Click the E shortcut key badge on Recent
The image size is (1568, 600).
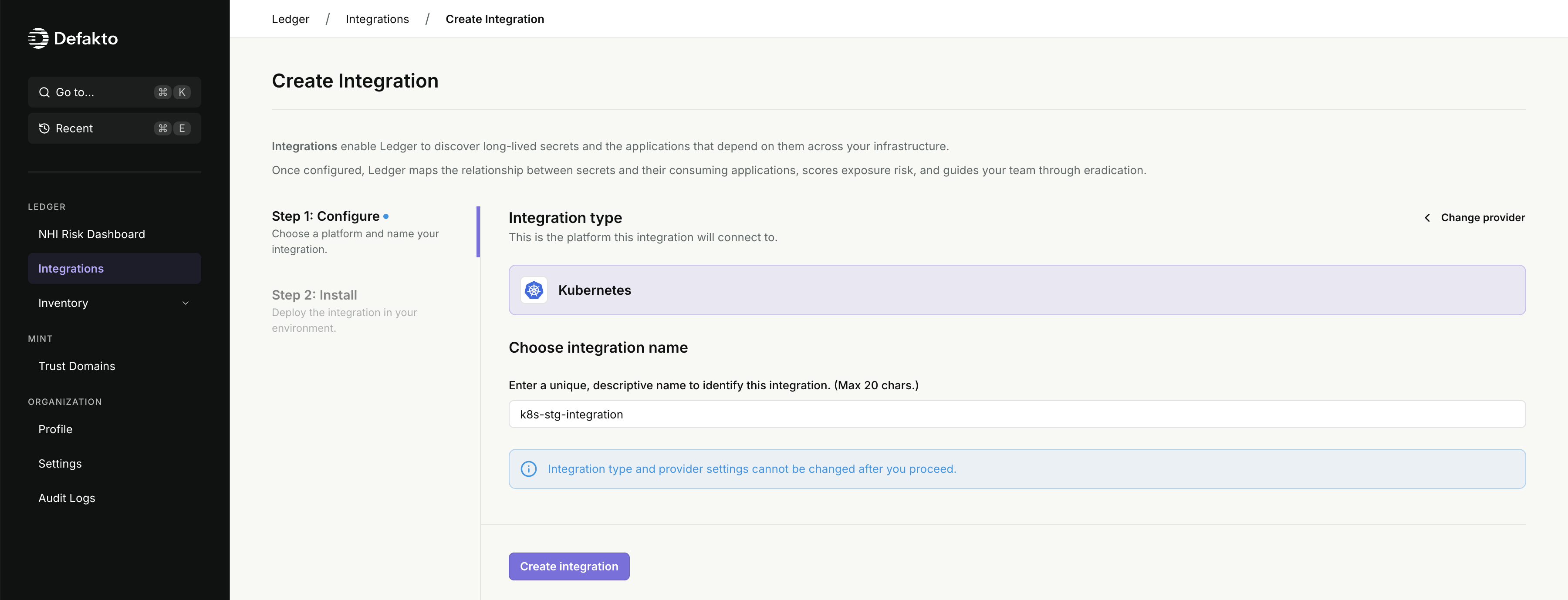coord(182,128)
